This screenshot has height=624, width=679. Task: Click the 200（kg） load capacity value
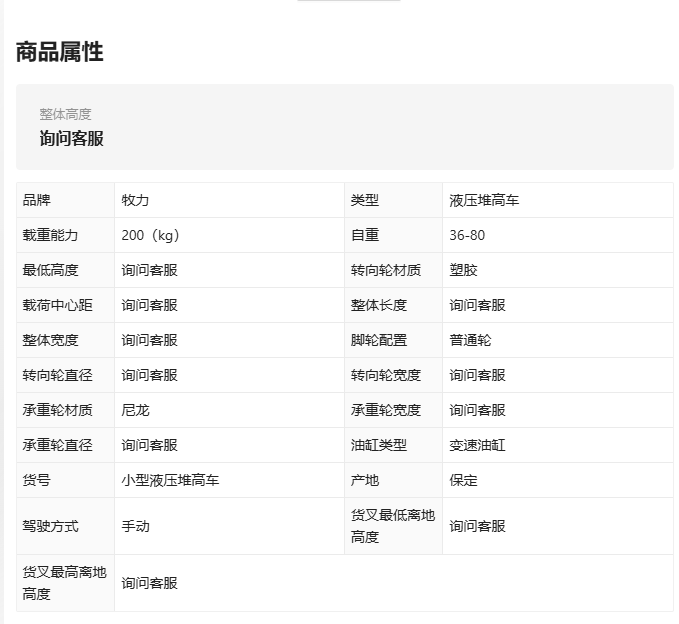click(150, 235)
